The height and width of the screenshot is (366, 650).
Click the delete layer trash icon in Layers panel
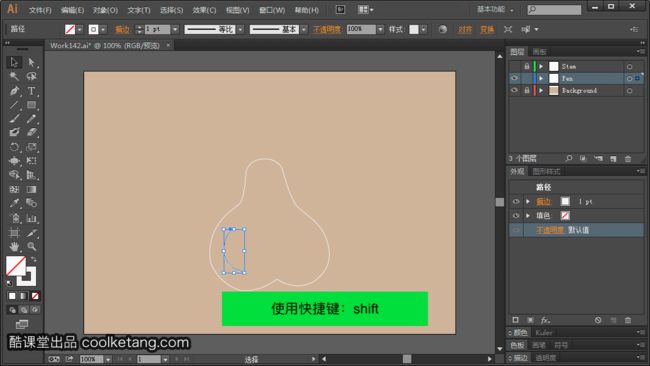point(628,158)
